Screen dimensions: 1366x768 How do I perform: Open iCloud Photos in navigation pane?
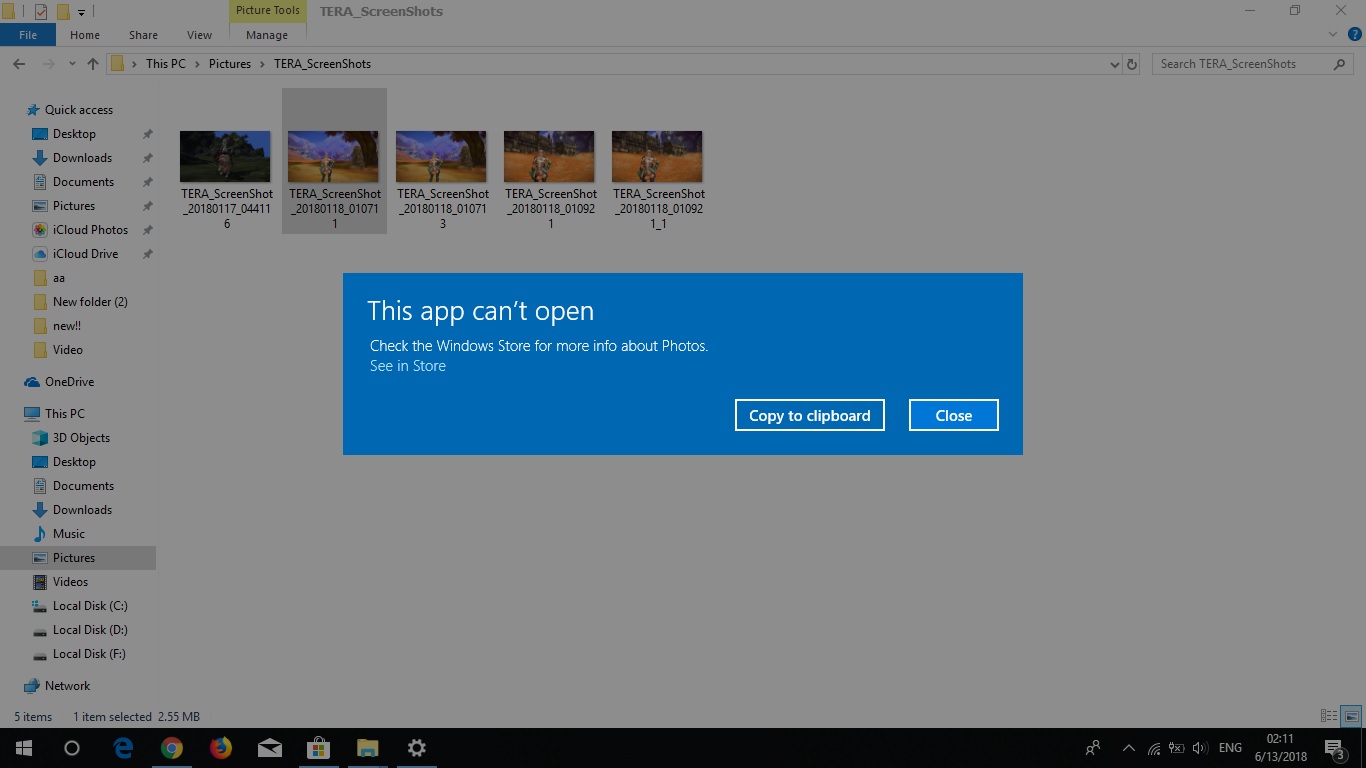click(x=90, y=230)
